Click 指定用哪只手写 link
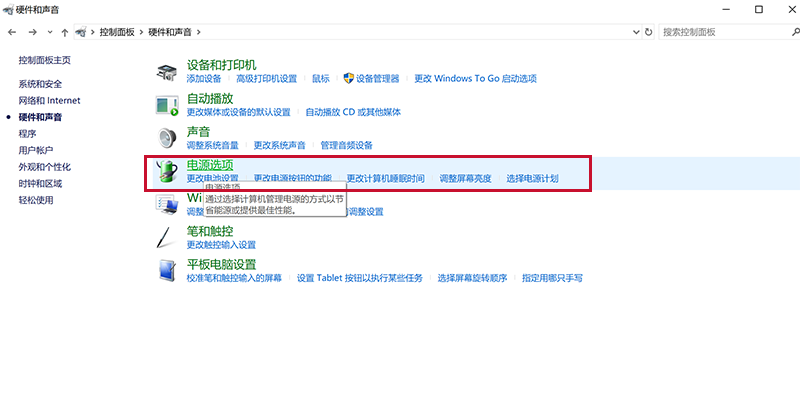The width and height of the screenshot is (800, 420). [552, 278]
